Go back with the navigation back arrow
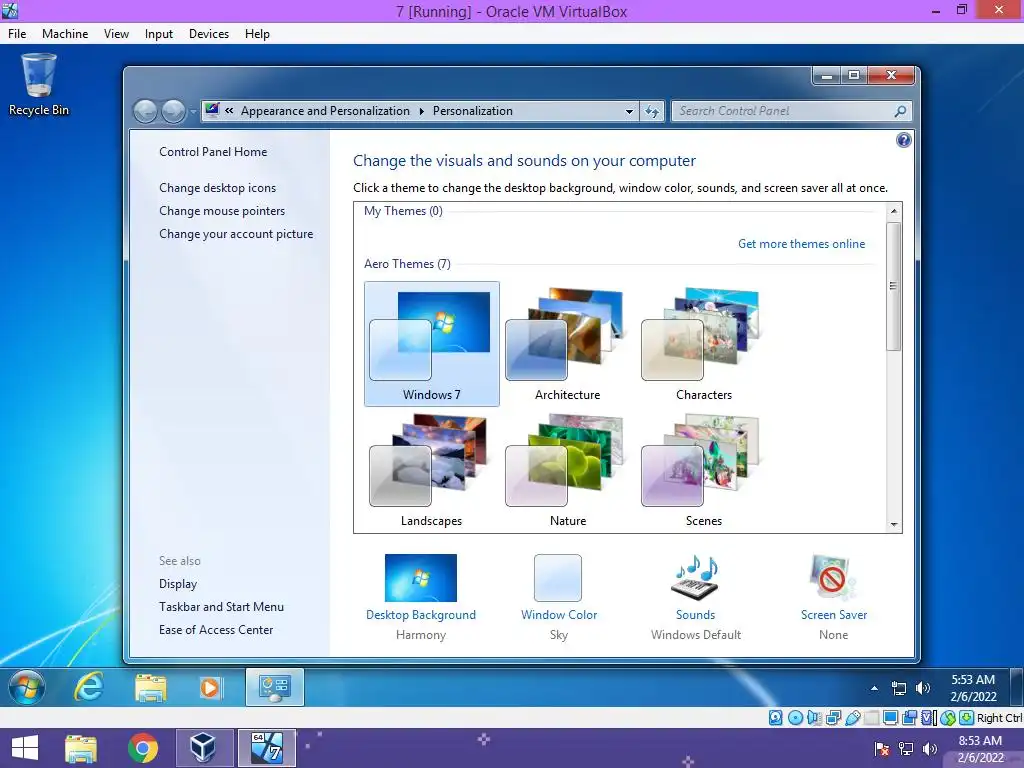Image resolution: width=1024 pixels, height=768 pixels. click(x=146, y=112)
